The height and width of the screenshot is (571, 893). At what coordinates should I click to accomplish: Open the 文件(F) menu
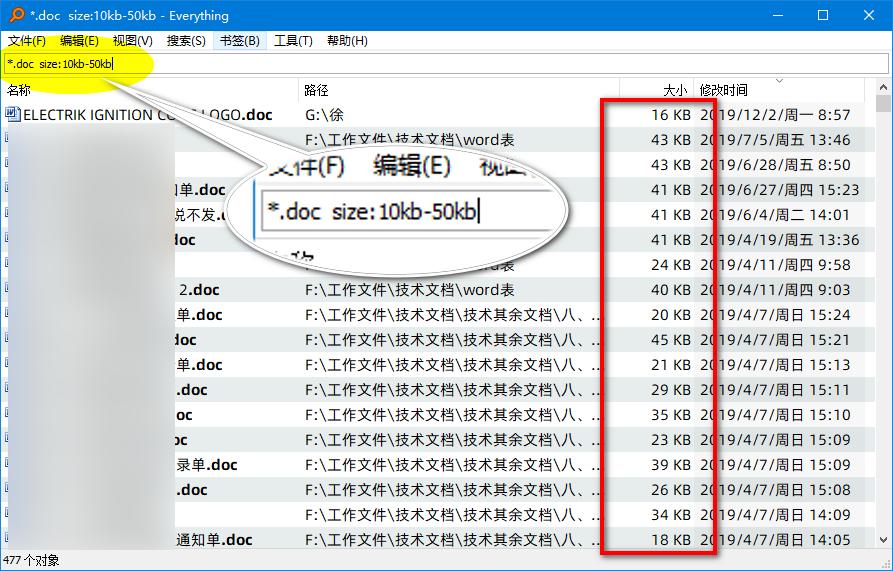point(27,41)
